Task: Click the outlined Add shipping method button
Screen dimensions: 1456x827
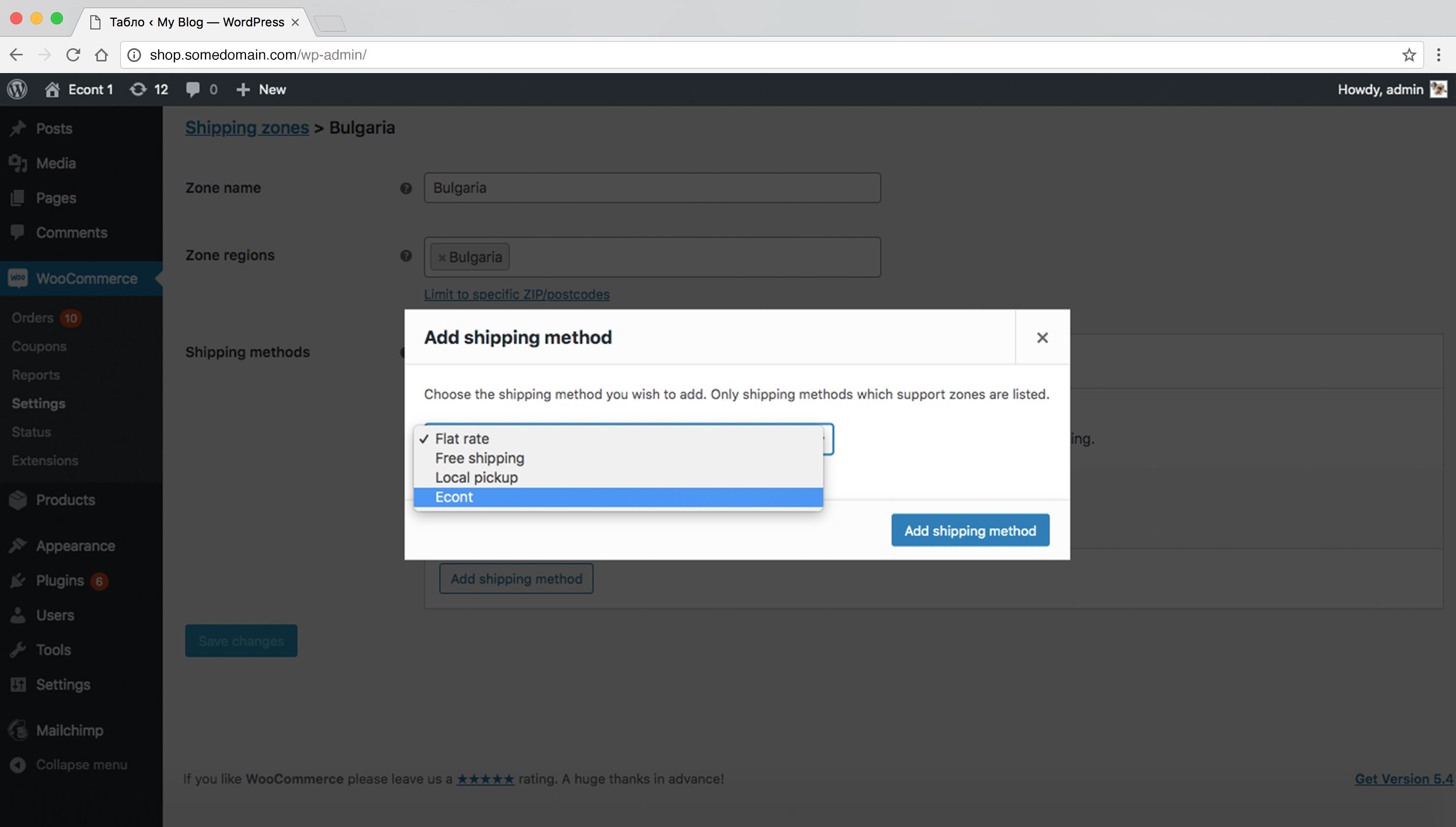Action: [516, 578]
